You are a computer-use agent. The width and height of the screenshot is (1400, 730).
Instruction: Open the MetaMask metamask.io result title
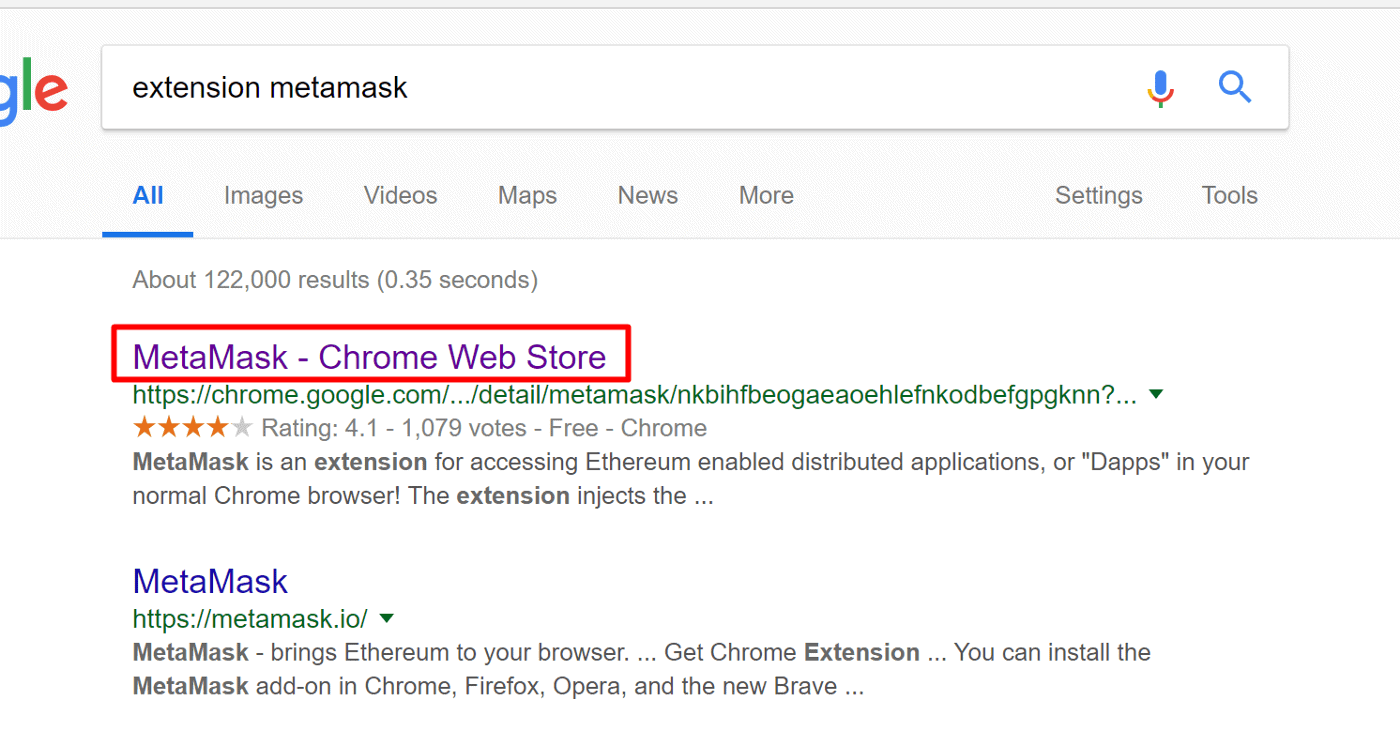(210, 581)
